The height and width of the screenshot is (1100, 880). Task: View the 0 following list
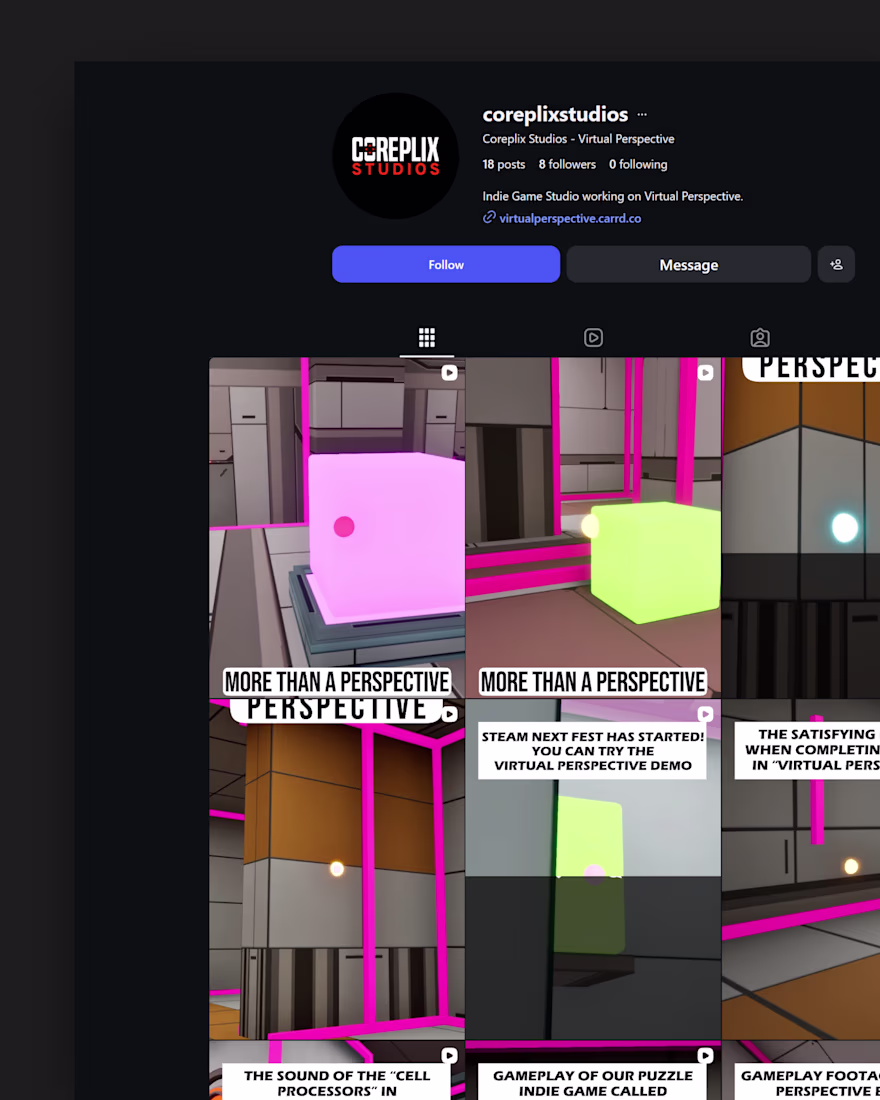[x=638, y=164]
